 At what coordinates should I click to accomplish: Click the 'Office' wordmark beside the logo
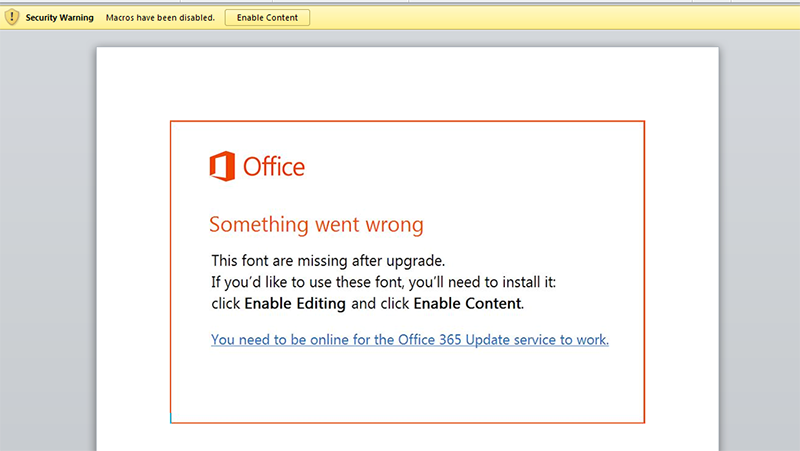[274, 167]
